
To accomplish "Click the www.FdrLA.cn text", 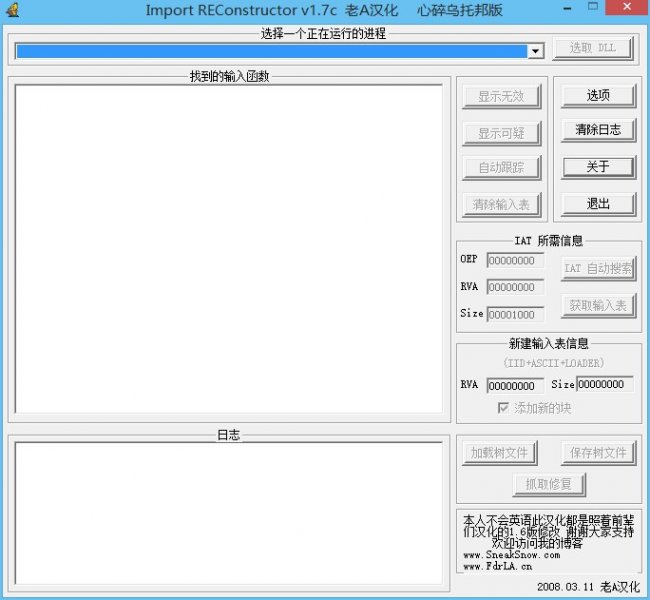I will [497, 566].
